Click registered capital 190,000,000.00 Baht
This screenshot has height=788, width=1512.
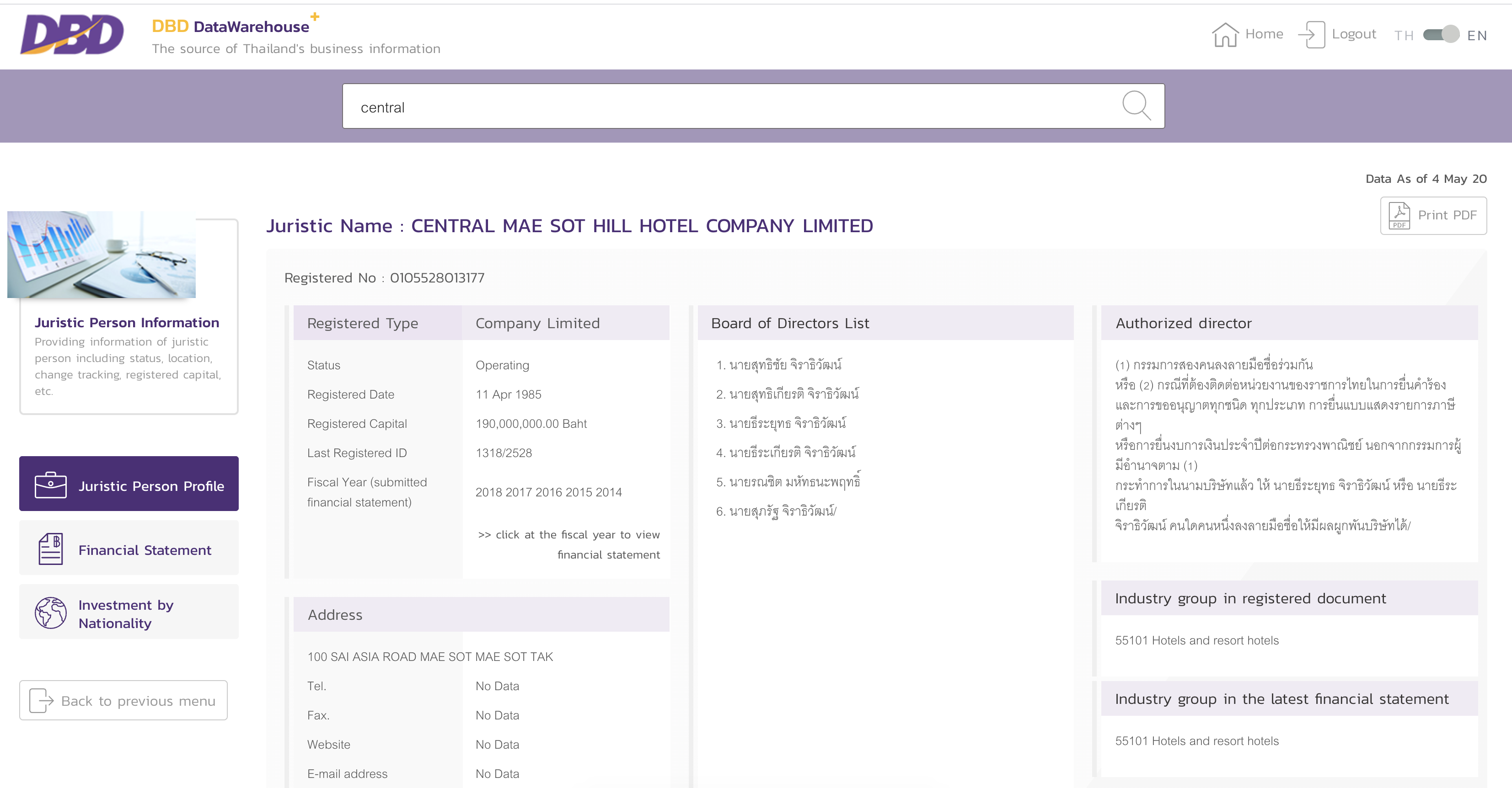click(x=531, y=424)
